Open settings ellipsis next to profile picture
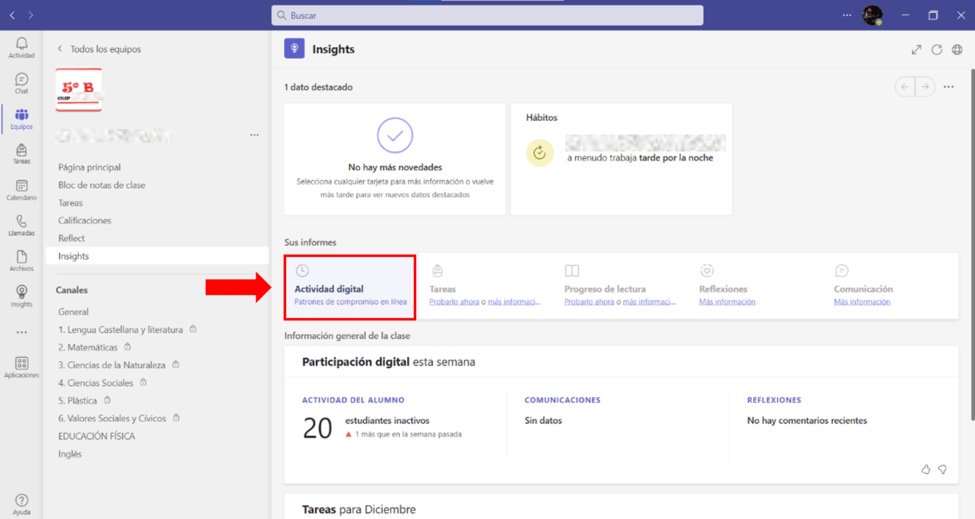Screen dimensions: 975x519 (x=847, y=15)
